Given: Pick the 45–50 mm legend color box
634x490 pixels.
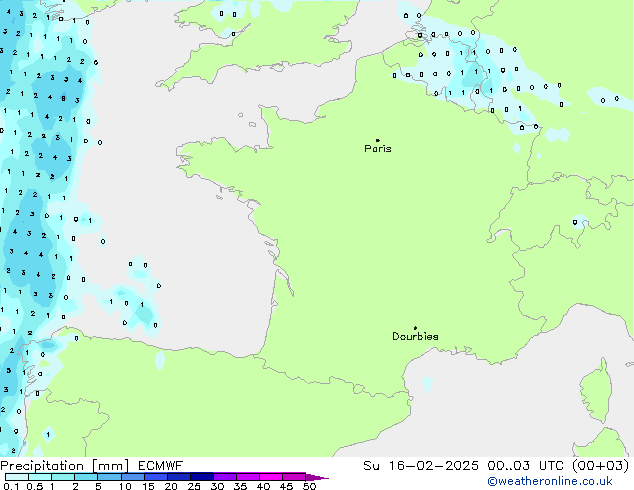Looking at the screenshot, I should pos(294,477).
